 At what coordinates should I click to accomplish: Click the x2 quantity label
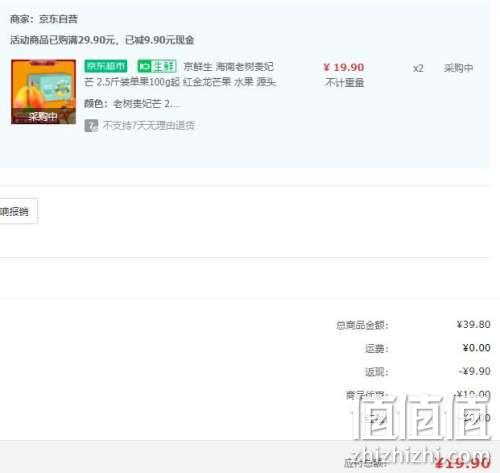click(418, 68)
